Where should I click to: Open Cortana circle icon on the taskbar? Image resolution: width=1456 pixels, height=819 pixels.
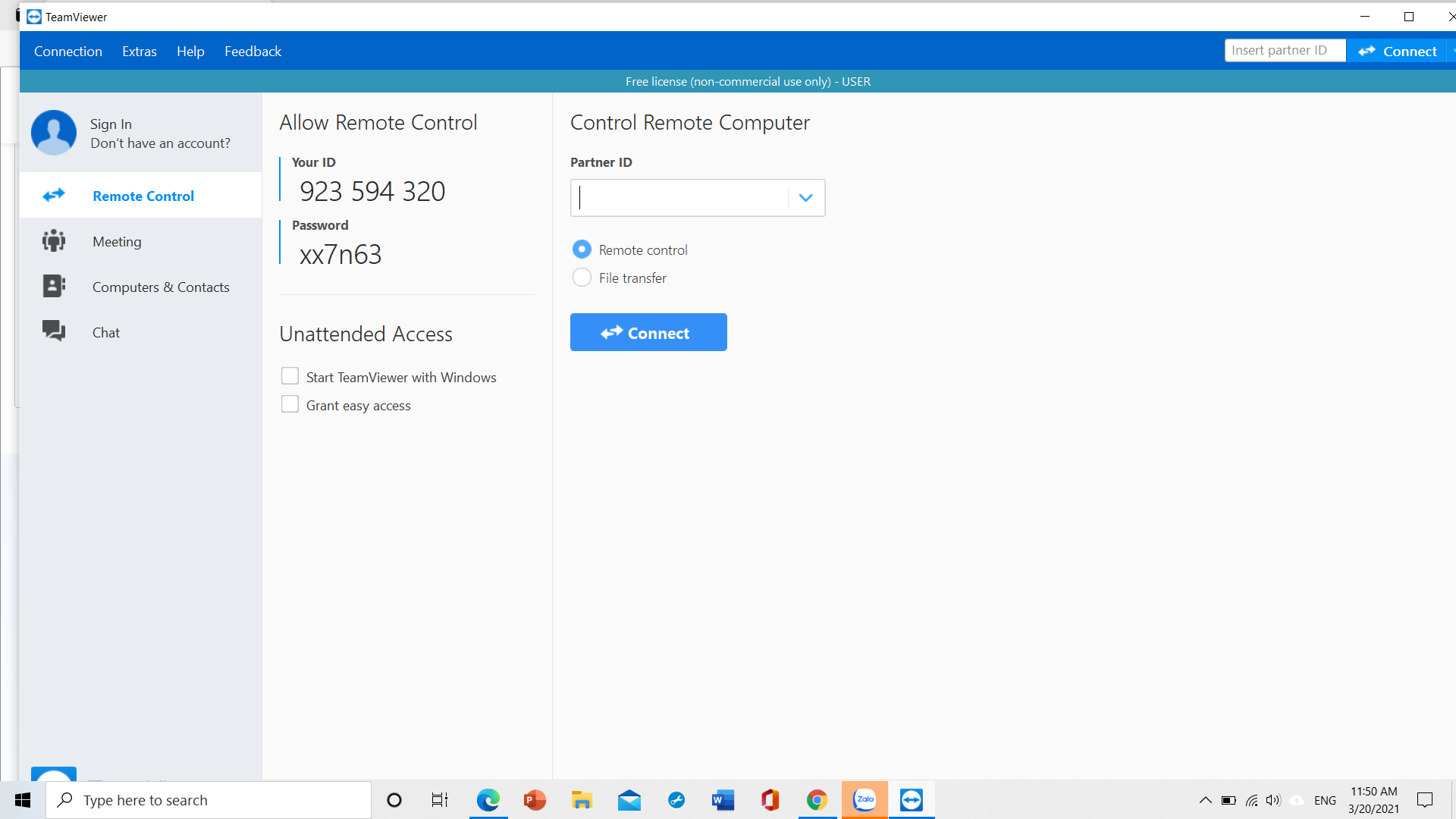[394, 800]
